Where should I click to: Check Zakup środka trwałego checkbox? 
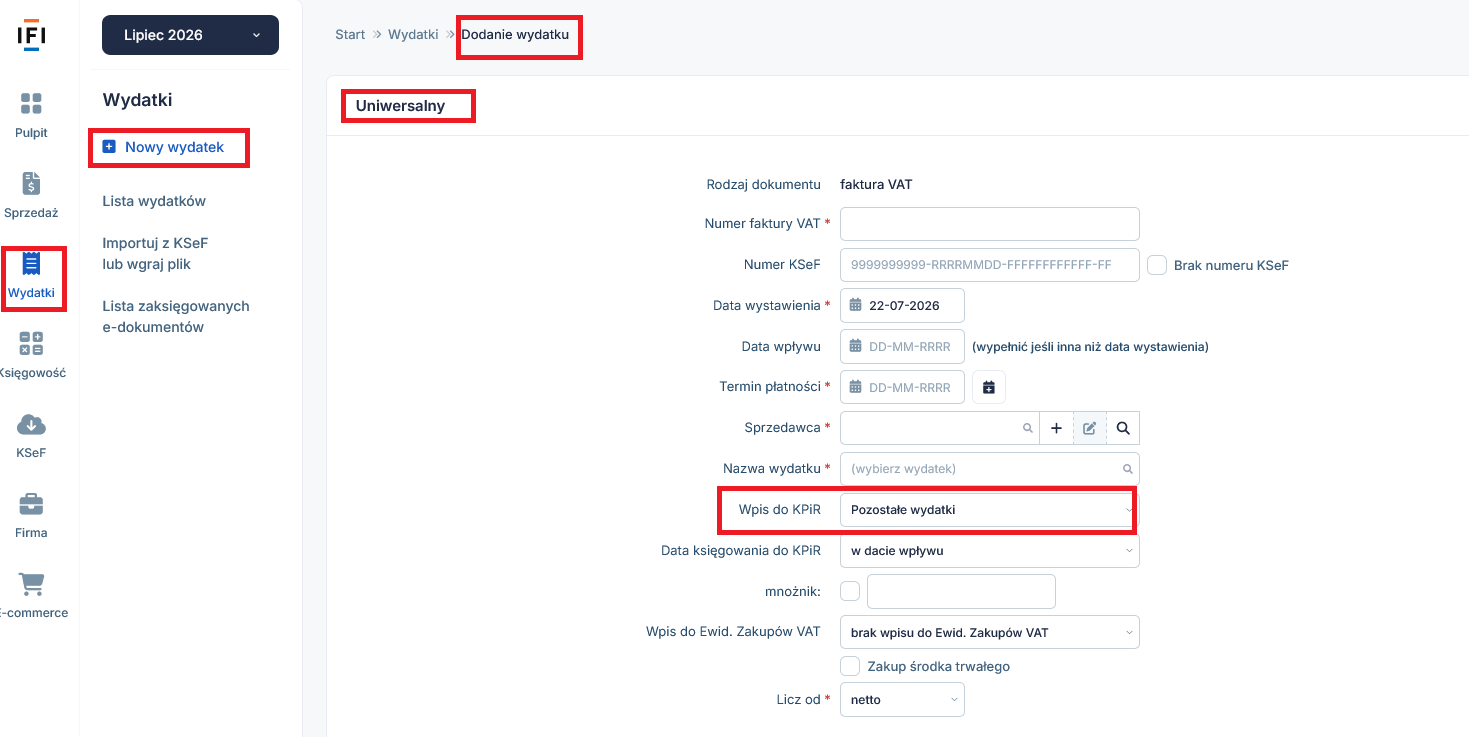[850, 666]
